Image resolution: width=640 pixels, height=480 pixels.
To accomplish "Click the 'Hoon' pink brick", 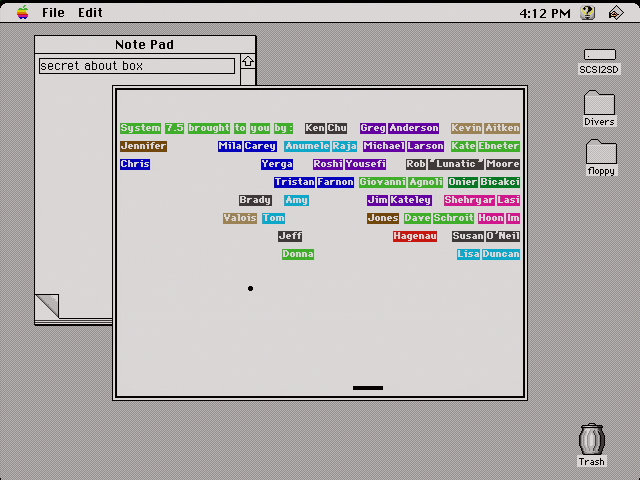I will [491, 218].
